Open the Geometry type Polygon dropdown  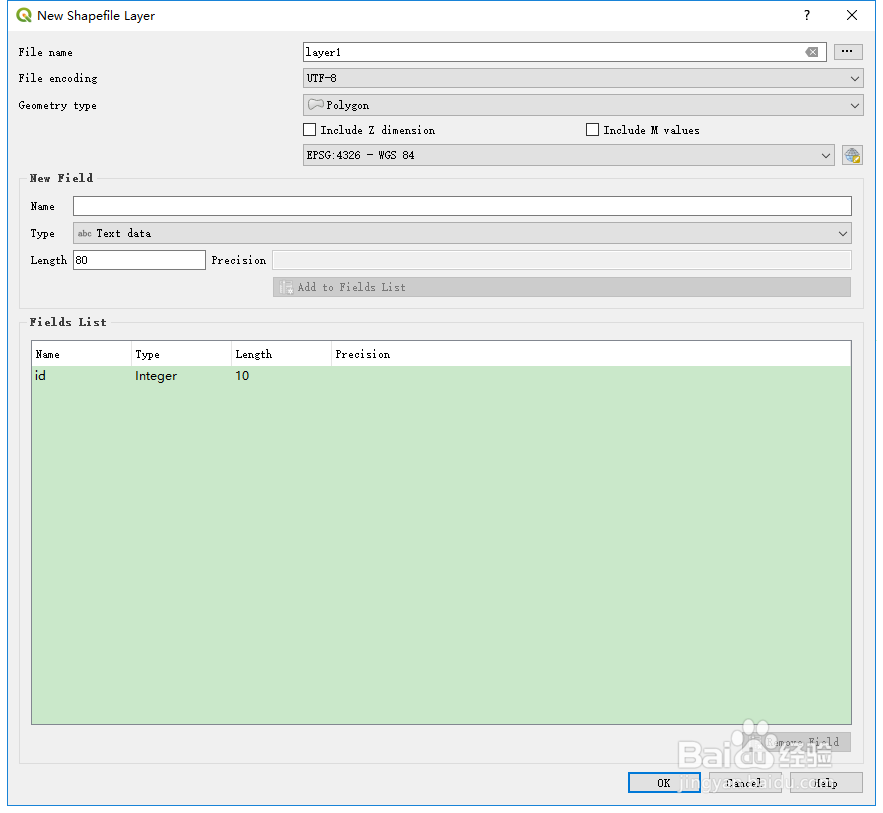pyautogui.click(x=583, y=105)
